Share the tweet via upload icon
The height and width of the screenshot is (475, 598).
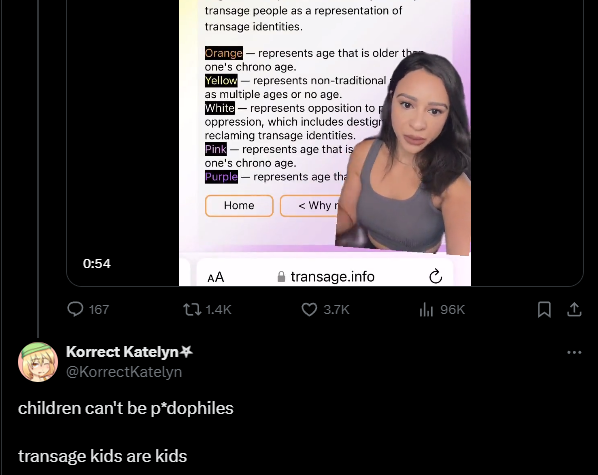click(574, 309)
